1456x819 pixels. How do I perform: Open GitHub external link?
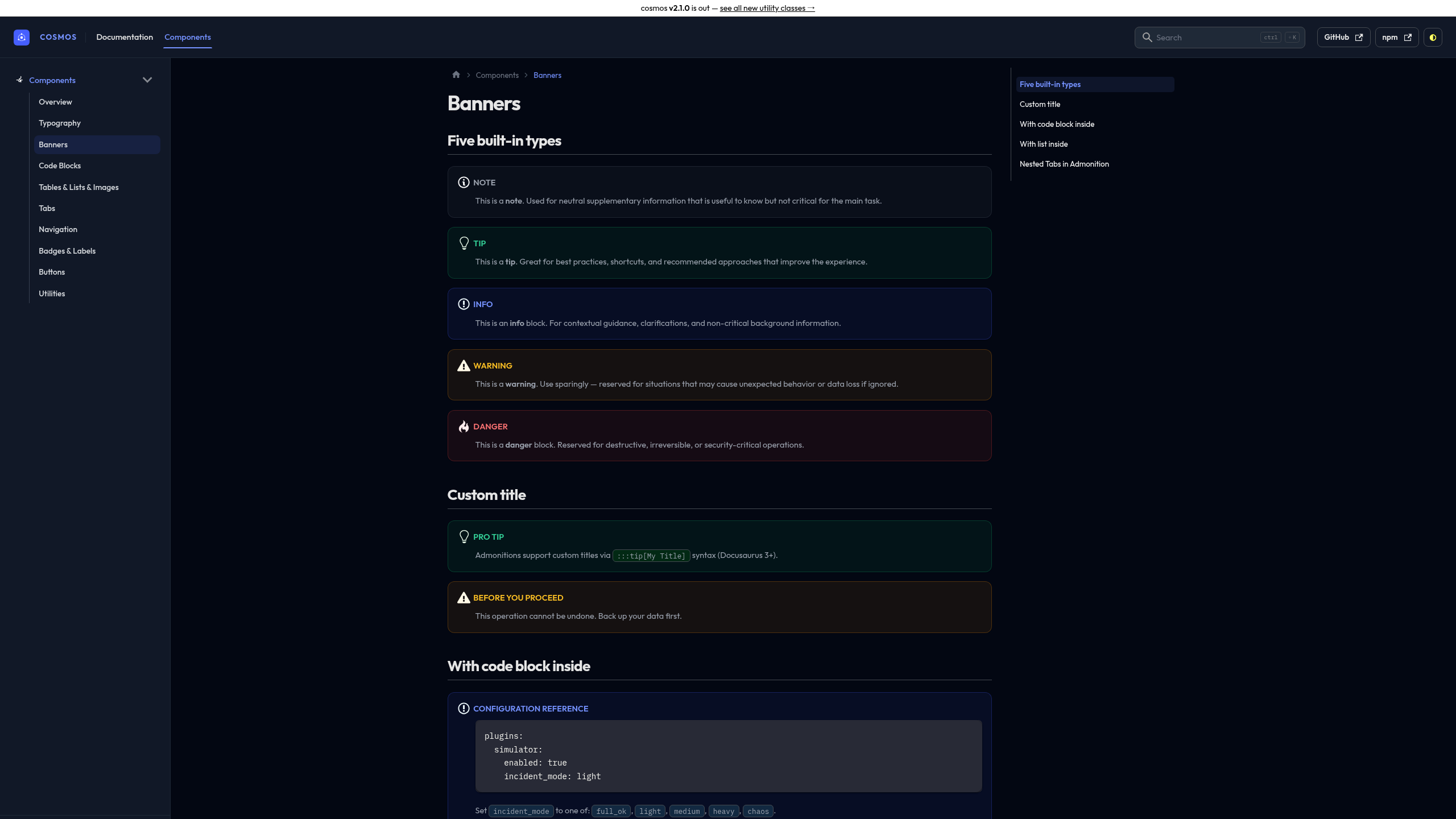click(x=1343, y=38)
